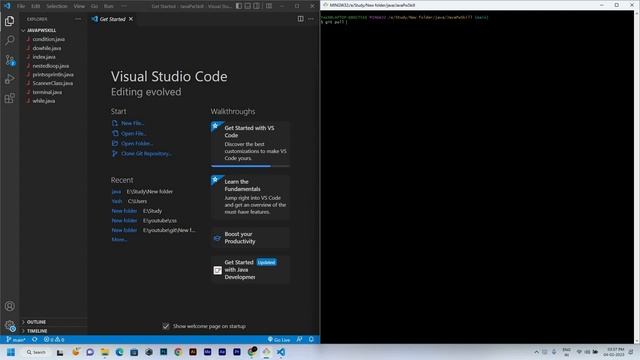Open editor More Actions ellipsis

(x=311, y=19)
